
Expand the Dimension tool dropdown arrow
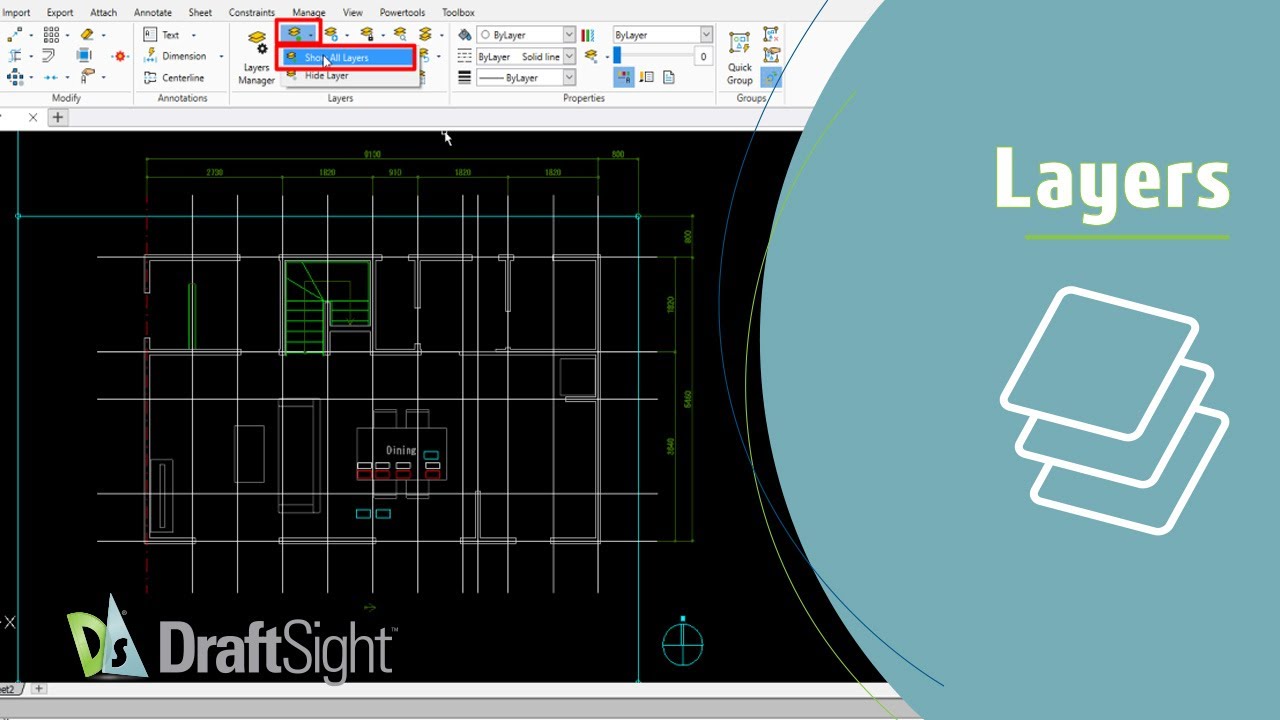(x=221, y=56)
